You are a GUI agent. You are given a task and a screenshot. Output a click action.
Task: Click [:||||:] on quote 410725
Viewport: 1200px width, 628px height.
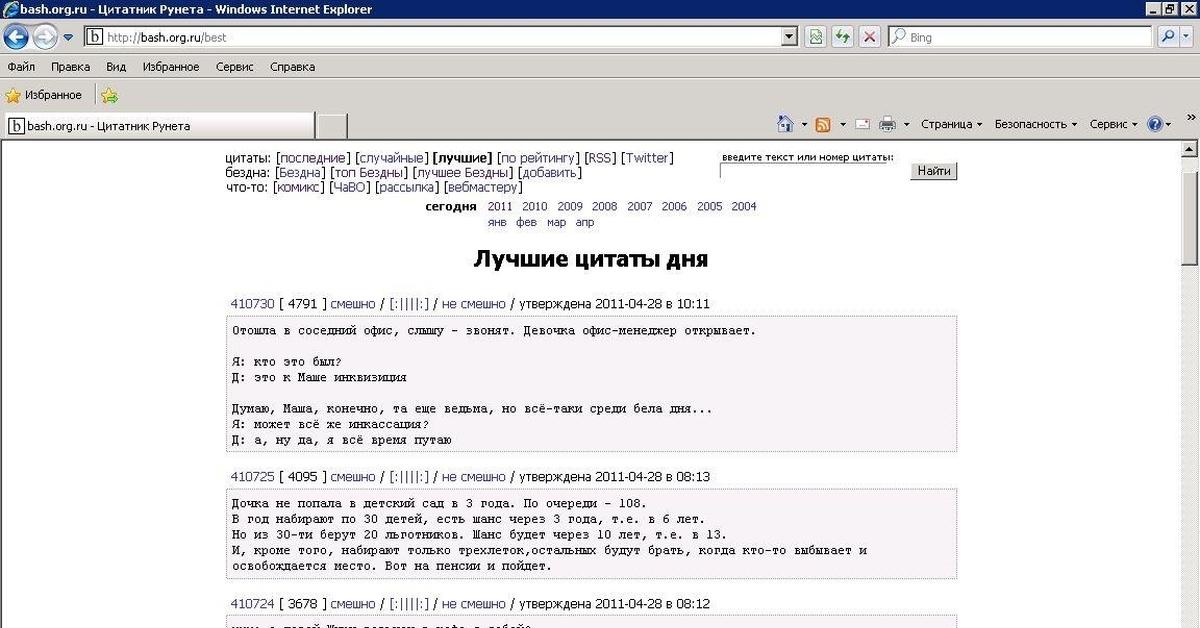pos(409,476)
